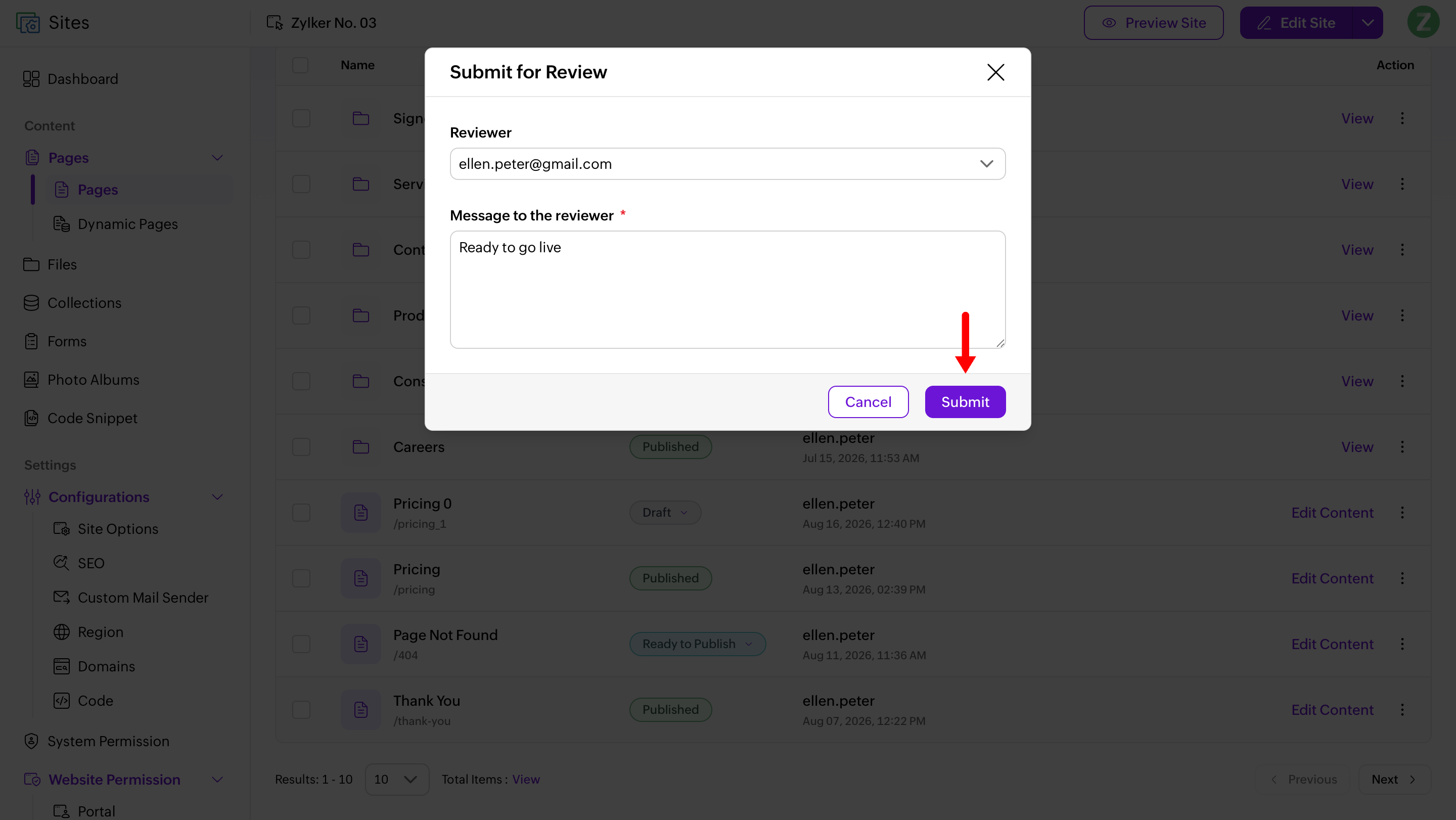The image size is (1456, 820).
Task: Click the Code Snippet icon
Action: click(32, 418)
